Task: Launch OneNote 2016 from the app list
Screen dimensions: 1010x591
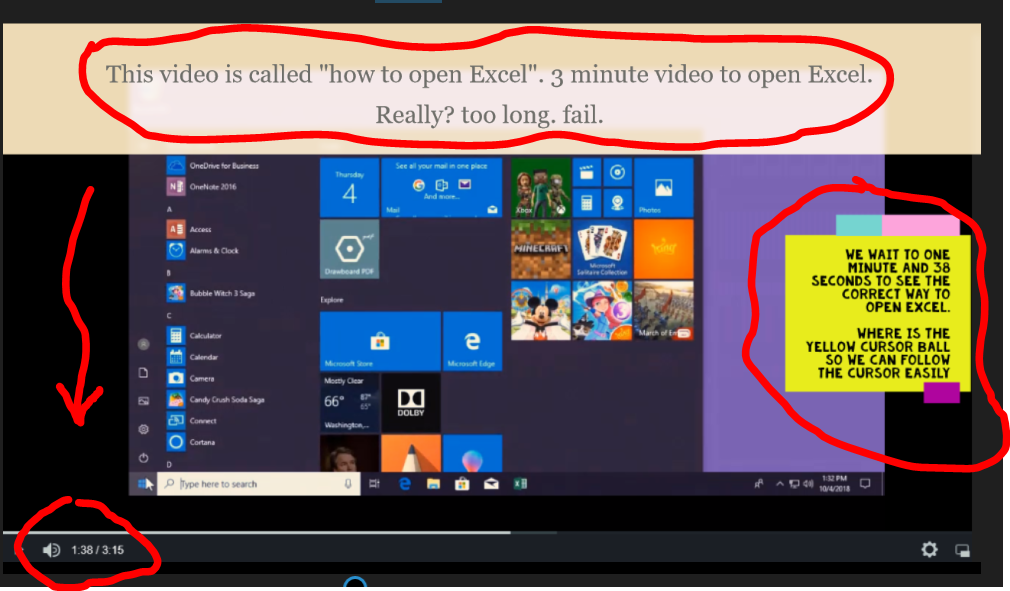Action: 202,187
